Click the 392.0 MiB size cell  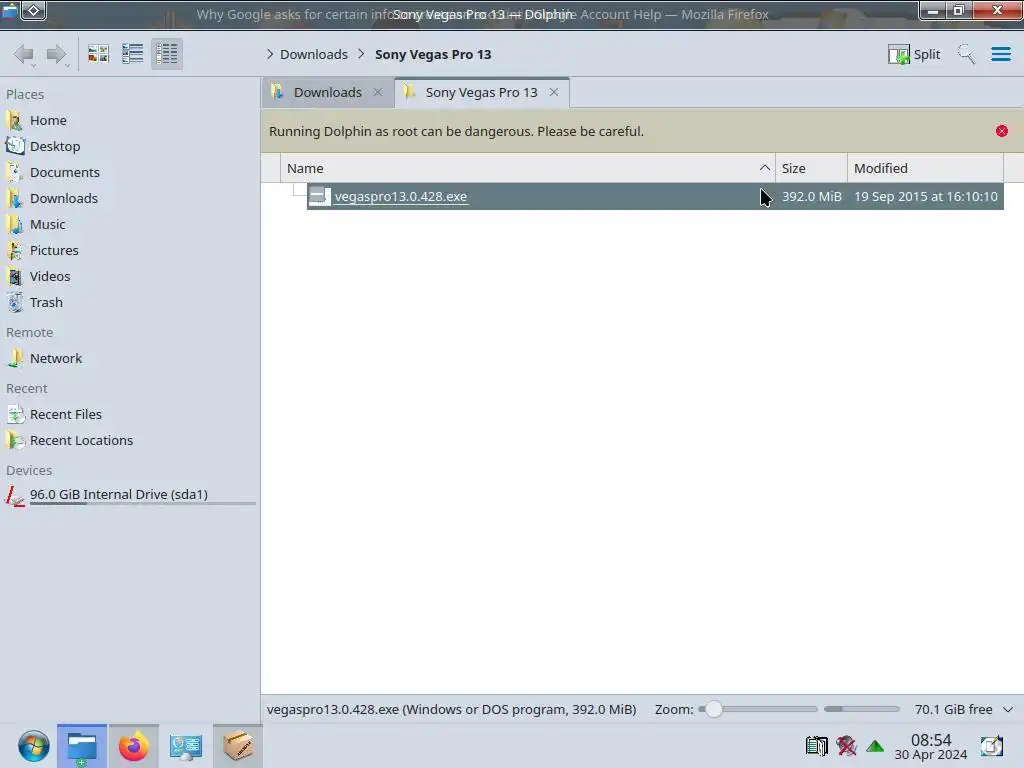811,197
